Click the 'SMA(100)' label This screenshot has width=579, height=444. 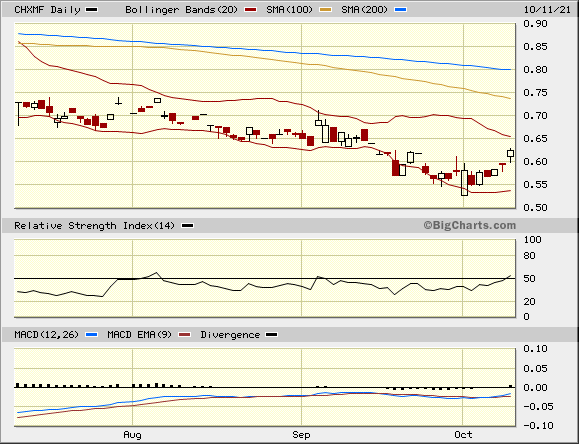point(290,10)
